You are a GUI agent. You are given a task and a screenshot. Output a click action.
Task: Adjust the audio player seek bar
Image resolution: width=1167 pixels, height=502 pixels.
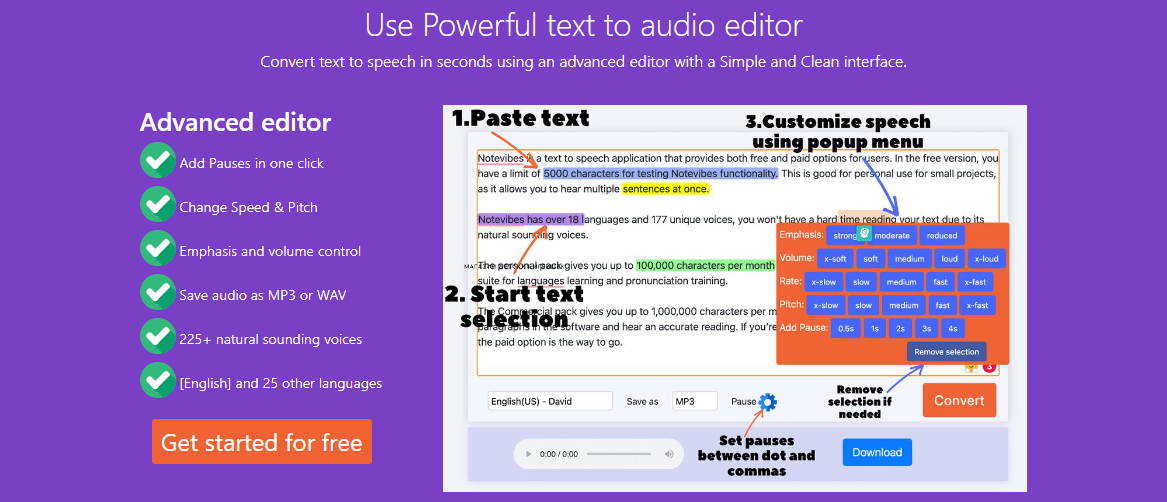619,454
